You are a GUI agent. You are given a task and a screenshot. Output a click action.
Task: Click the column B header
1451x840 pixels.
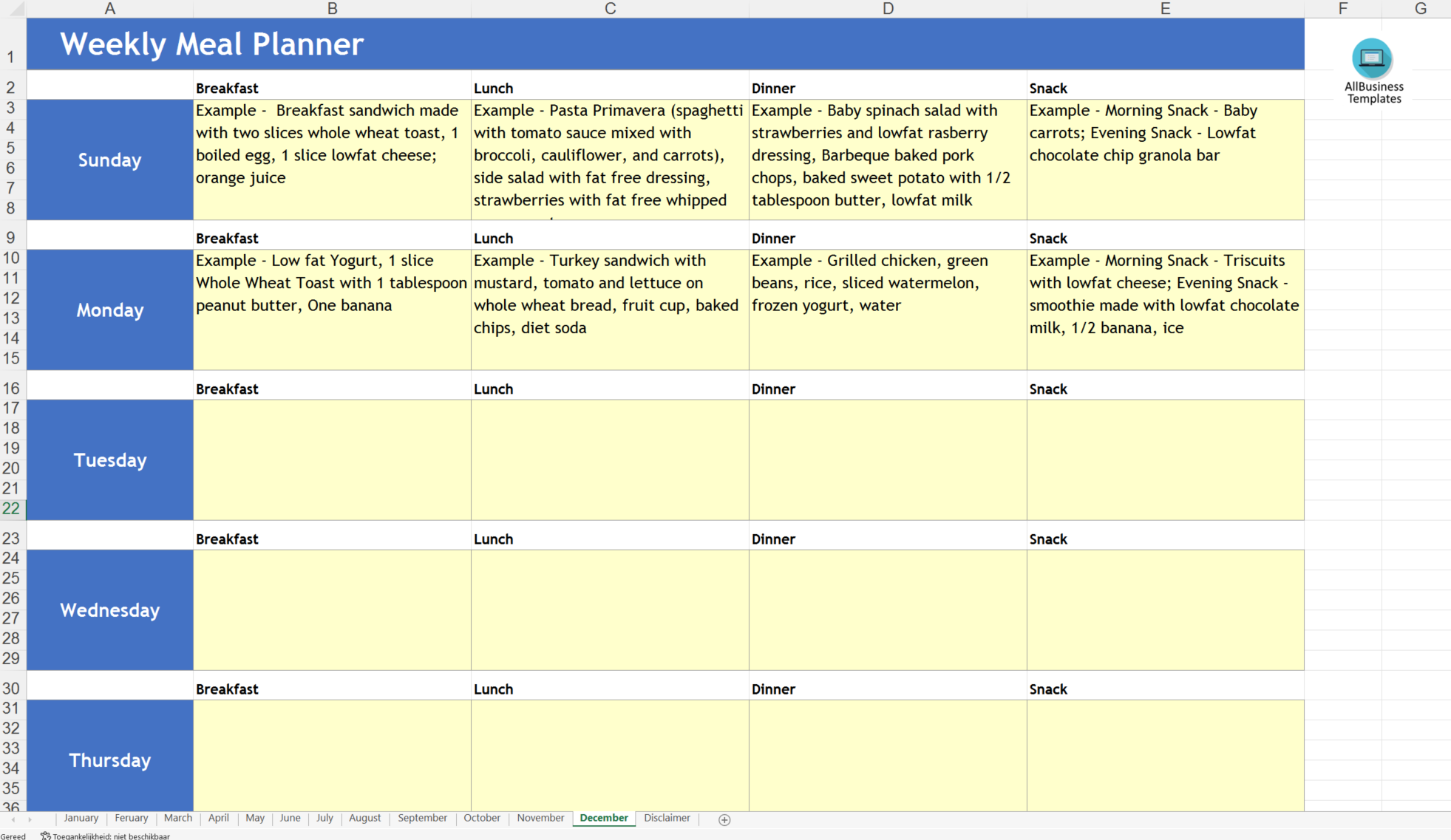(x=329, y=8)
